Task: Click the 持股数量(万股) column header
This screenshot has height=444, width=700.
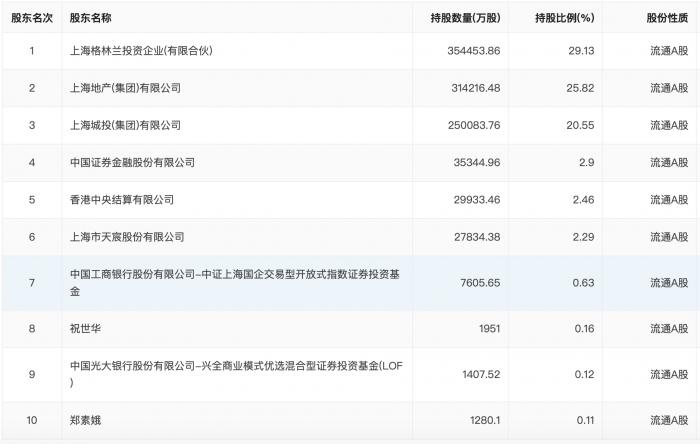Action: point(465,18)
